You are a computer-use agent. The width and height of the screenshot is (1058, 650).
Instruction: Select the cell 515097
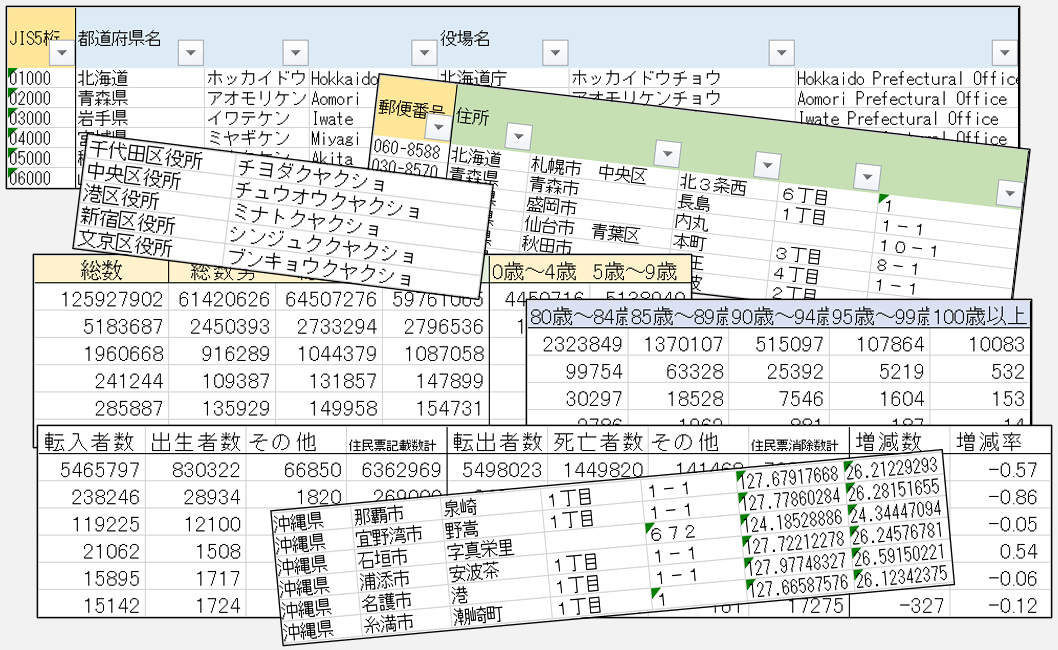[789, 344]
